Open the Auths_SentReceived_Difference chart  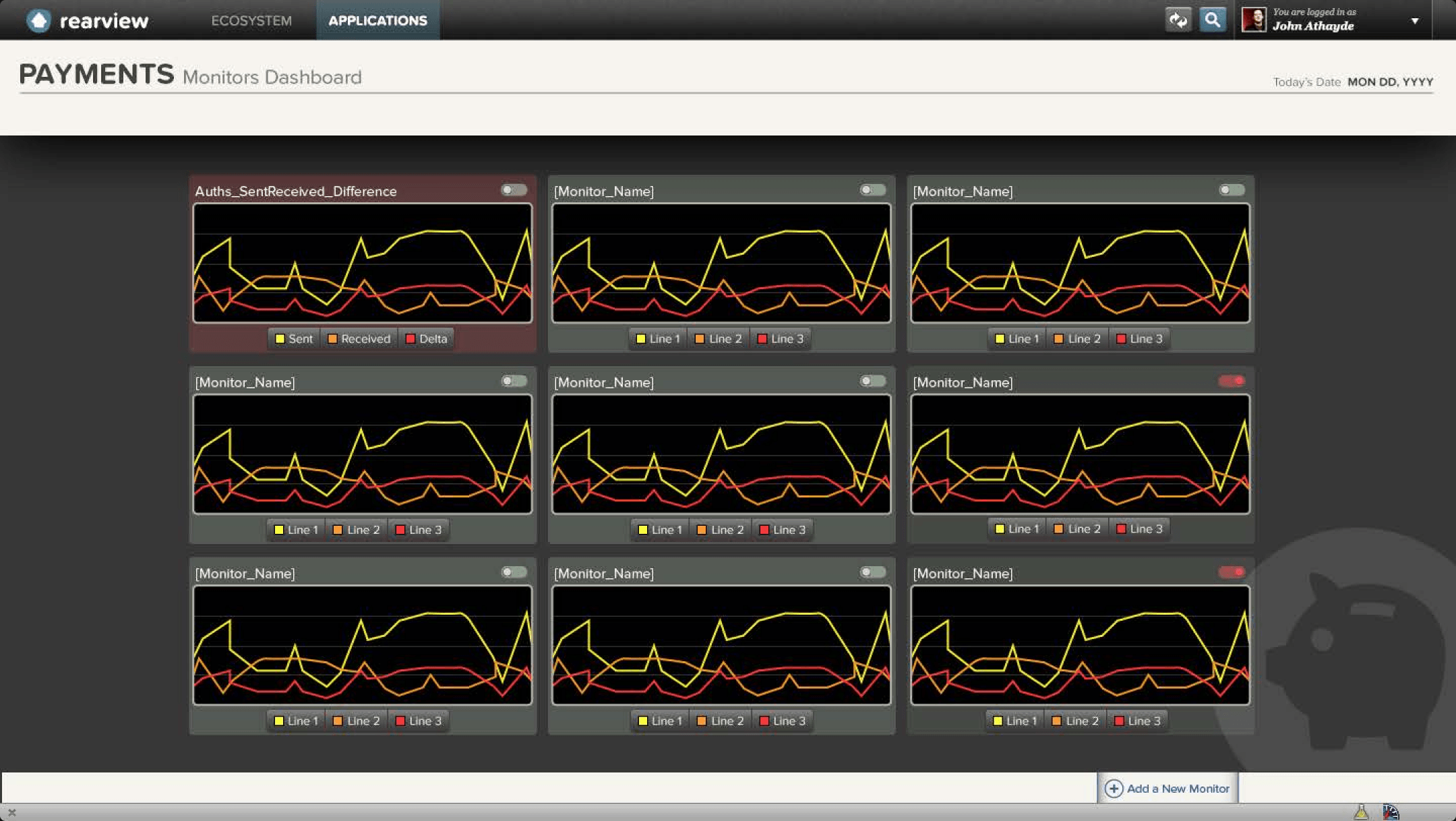point(363,263)
